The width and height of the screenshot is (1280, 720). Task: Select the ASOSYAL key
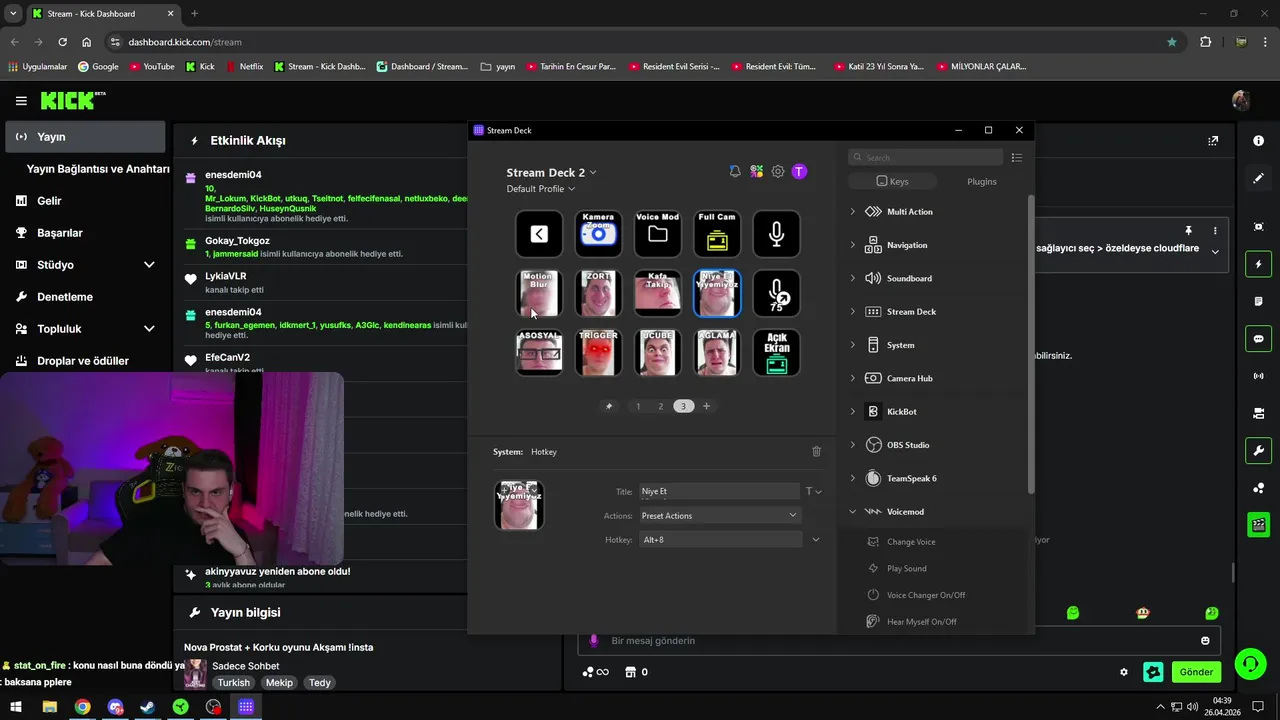[x=539, y=352]
